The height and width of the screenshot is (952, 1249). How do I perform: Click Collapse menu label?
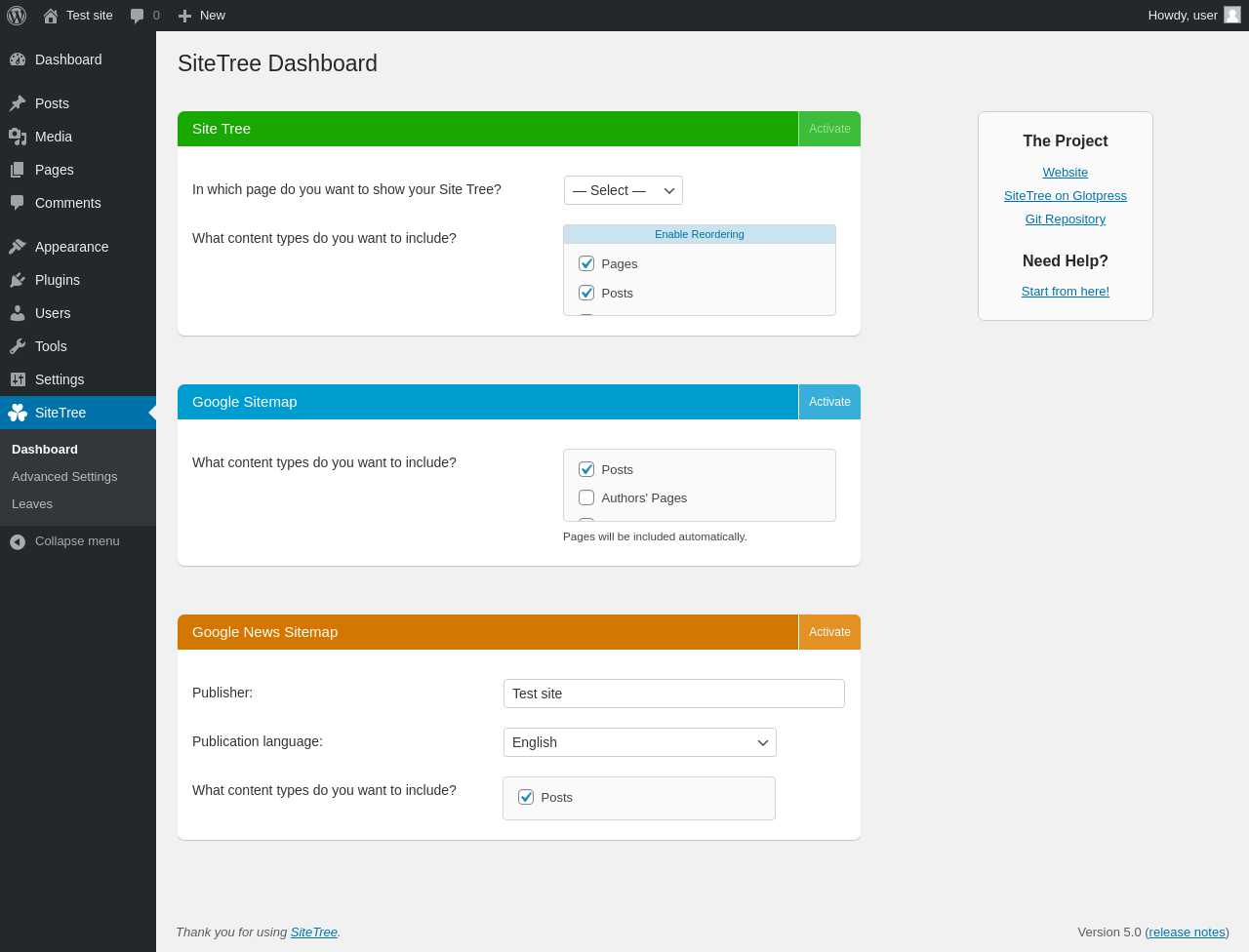(77, 541)
